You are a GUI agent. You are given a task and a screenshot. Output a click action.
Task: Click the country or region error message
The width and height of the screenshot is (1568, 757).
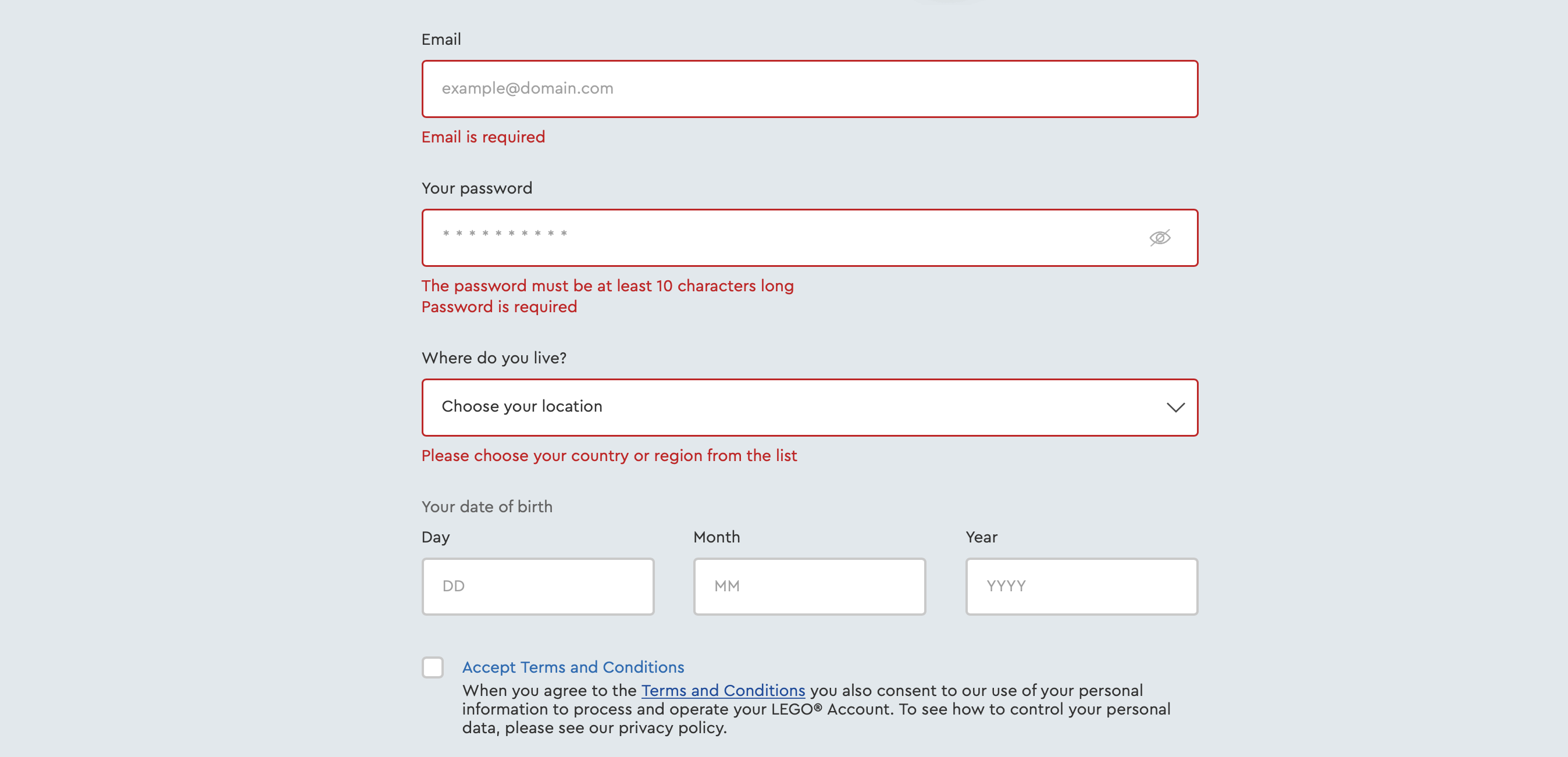(609, 456)
